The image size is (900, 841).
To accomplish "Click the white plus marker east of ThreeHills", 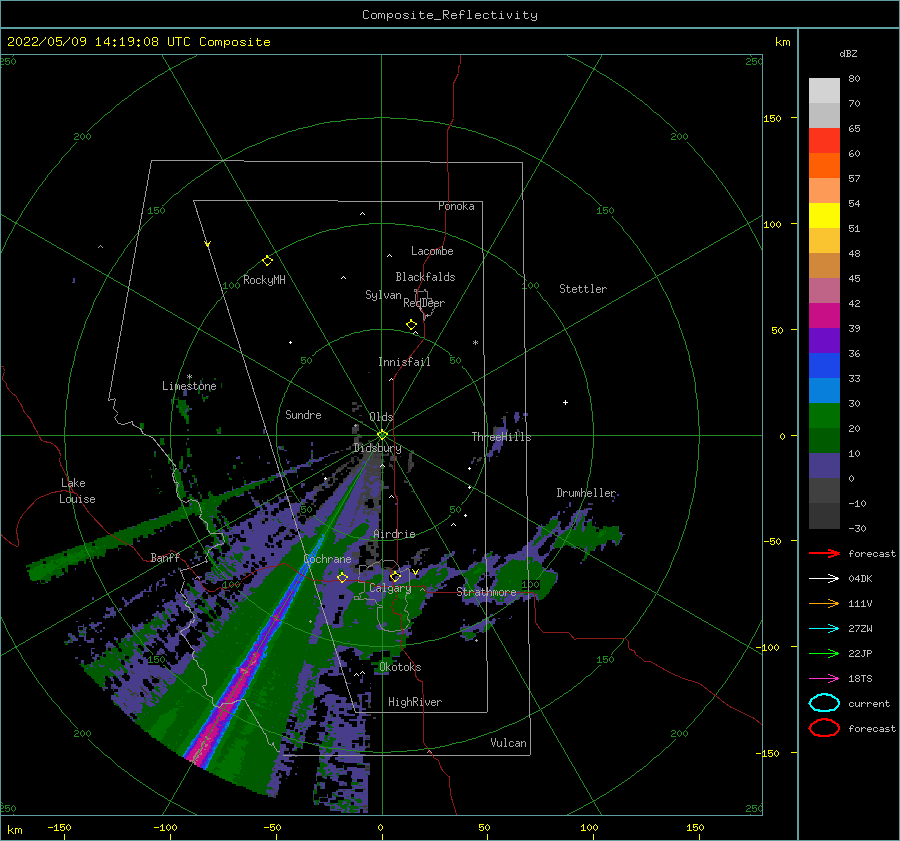I will coord(565,402).
